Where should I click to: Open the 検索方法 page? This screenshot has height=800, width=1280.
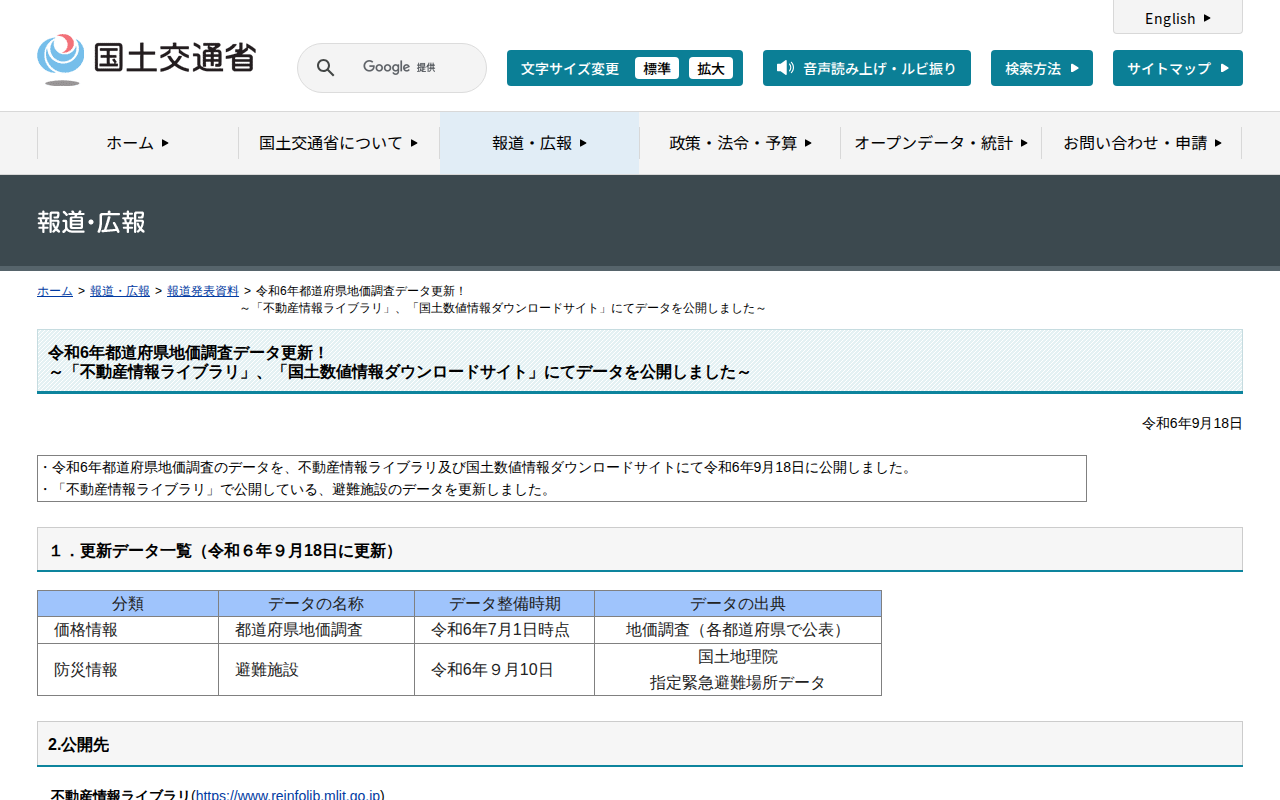[x=1041, y=68]
